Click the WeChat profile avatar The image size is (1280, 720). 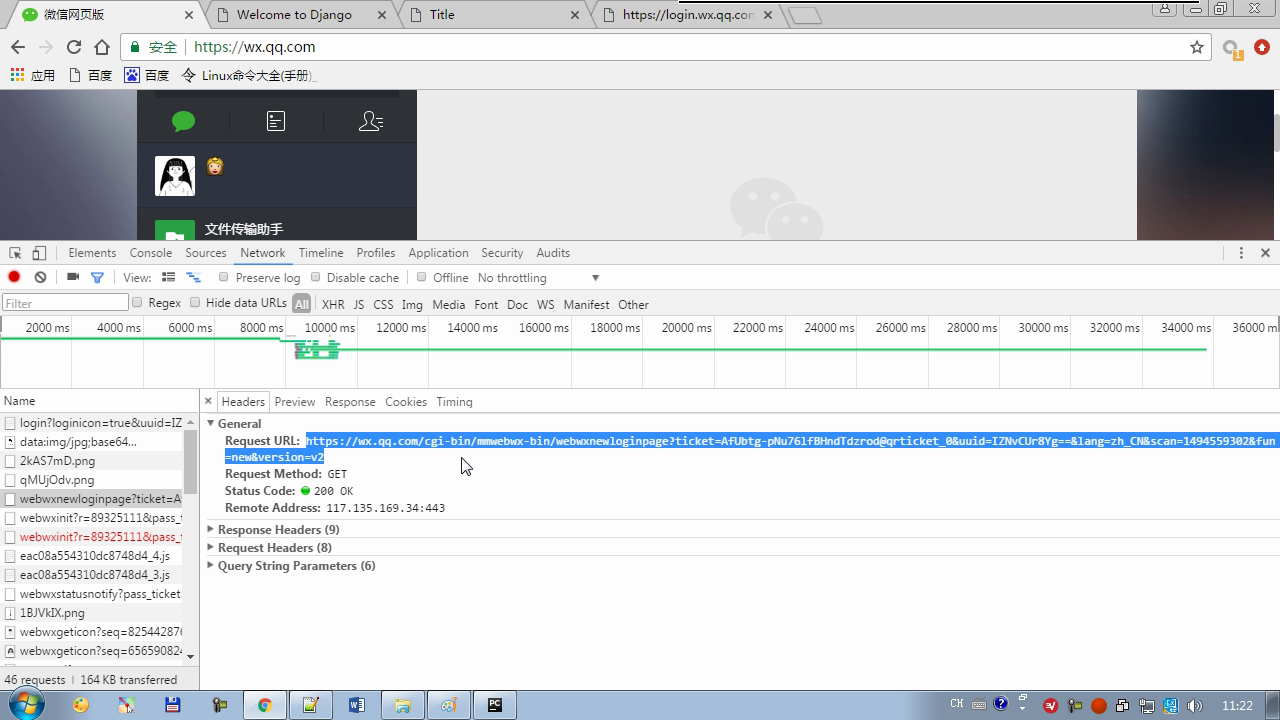175,176
